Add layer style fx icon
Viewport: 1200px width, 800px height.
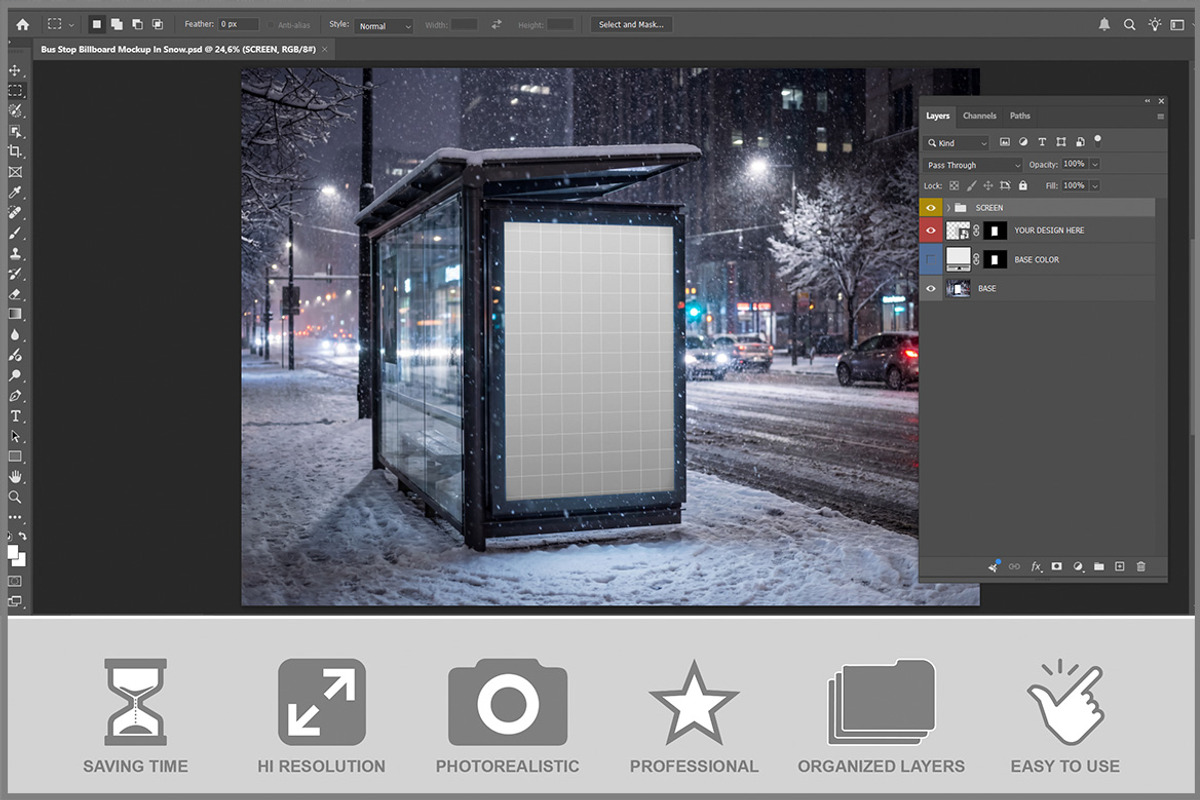1036,566
